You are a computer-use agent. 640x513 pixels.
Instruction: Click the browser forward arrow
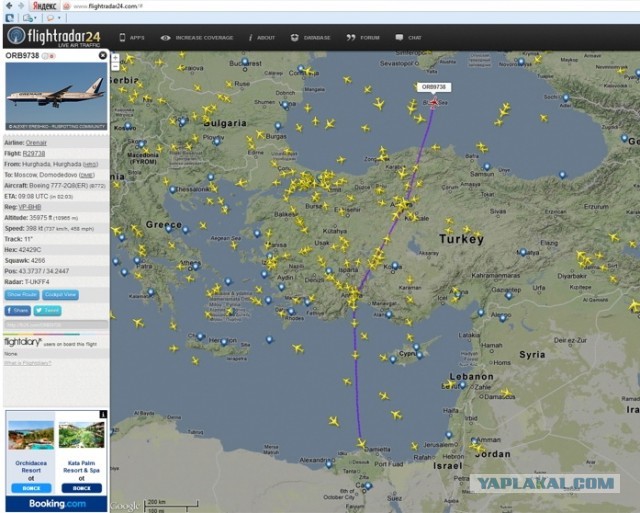pos(21,6)
